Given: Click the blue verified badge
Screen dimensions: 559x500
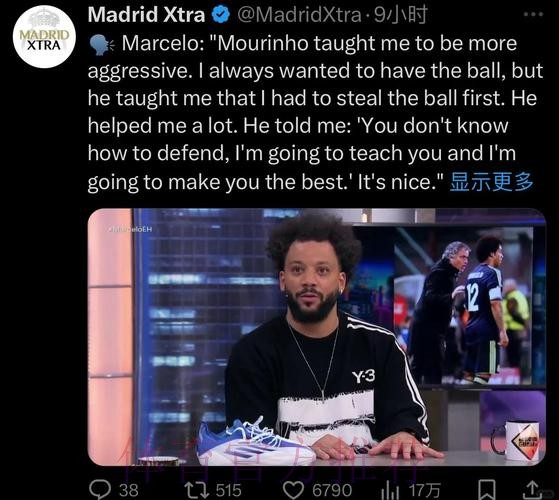Looking at the screenshot, I should pyautogui.click(x=220, y=15).
